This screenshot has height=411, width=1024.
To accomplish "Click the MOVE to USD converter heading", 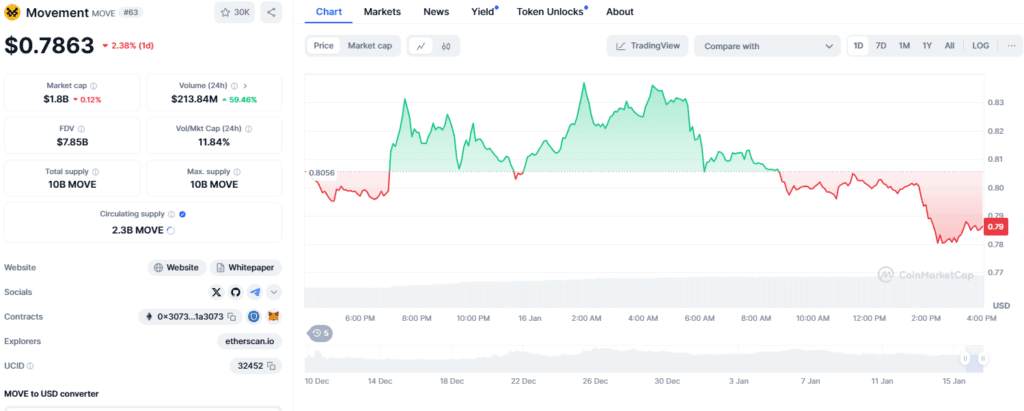I will coord(52,393).
